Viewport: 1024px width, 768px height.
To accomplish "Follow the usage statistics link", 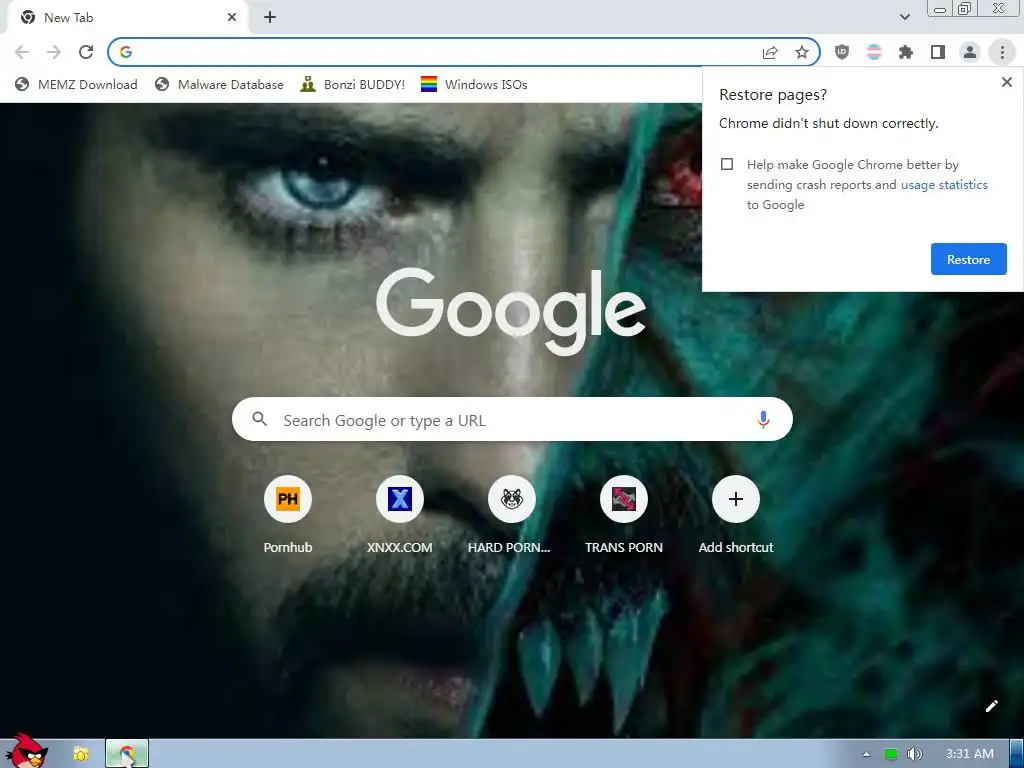I will [944, 185].
